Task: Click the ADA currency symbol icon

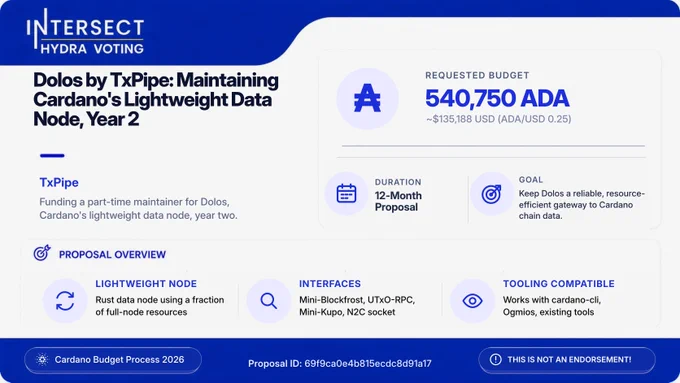Action: click(367, 98)
